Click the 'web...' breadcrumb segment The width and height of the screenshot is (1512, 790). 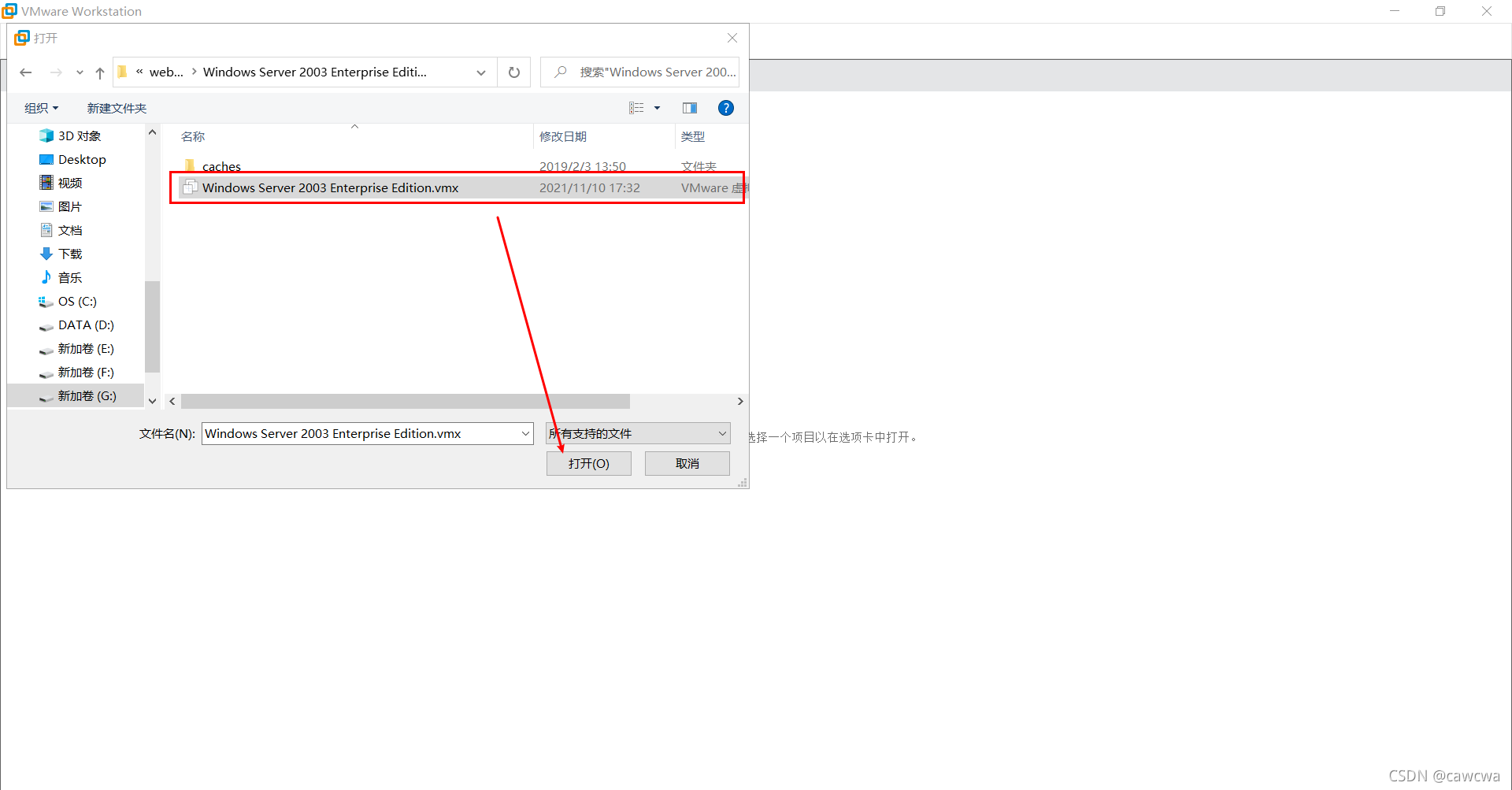pyautogui.click(x=166, y=72)
